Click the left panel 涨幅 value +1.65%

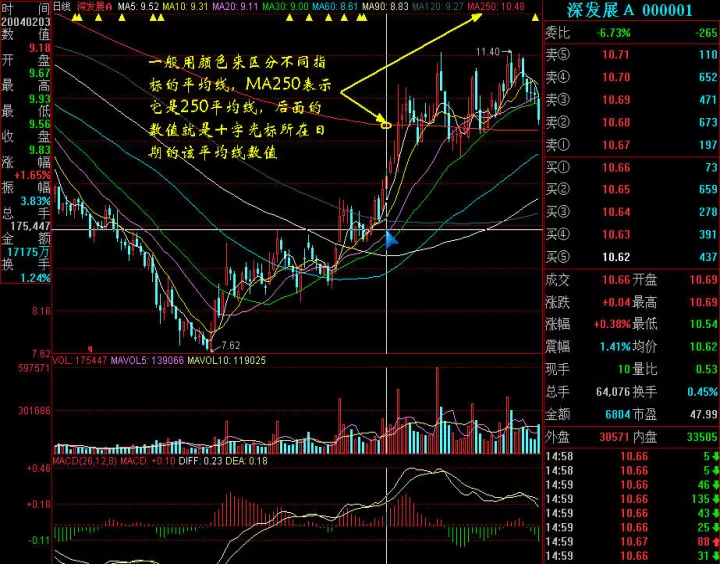(x=32, y=175)
